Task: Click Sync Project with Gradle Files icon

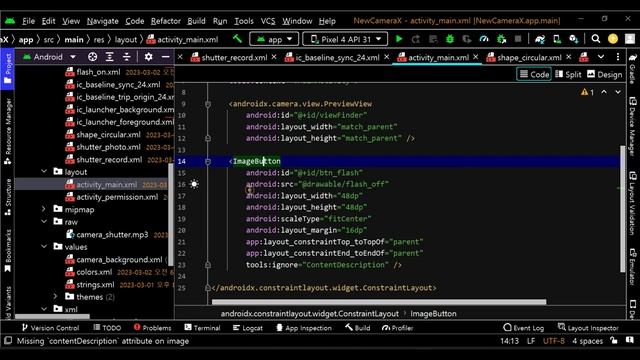Action: pyautogui.click(x=540, y=39)
